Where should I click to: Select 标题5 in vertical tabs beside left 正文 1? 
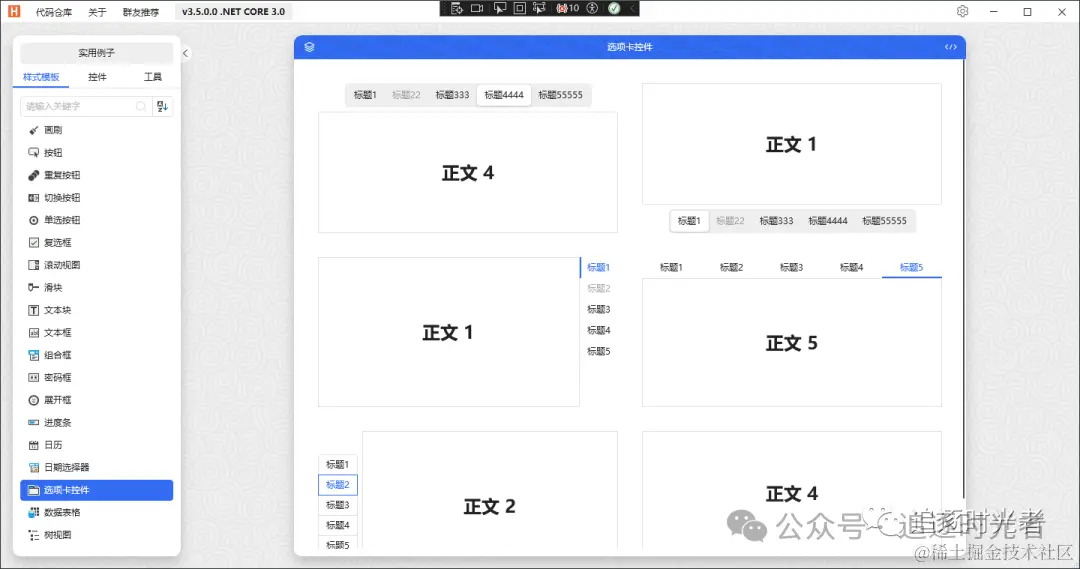[x=599, y=351]
